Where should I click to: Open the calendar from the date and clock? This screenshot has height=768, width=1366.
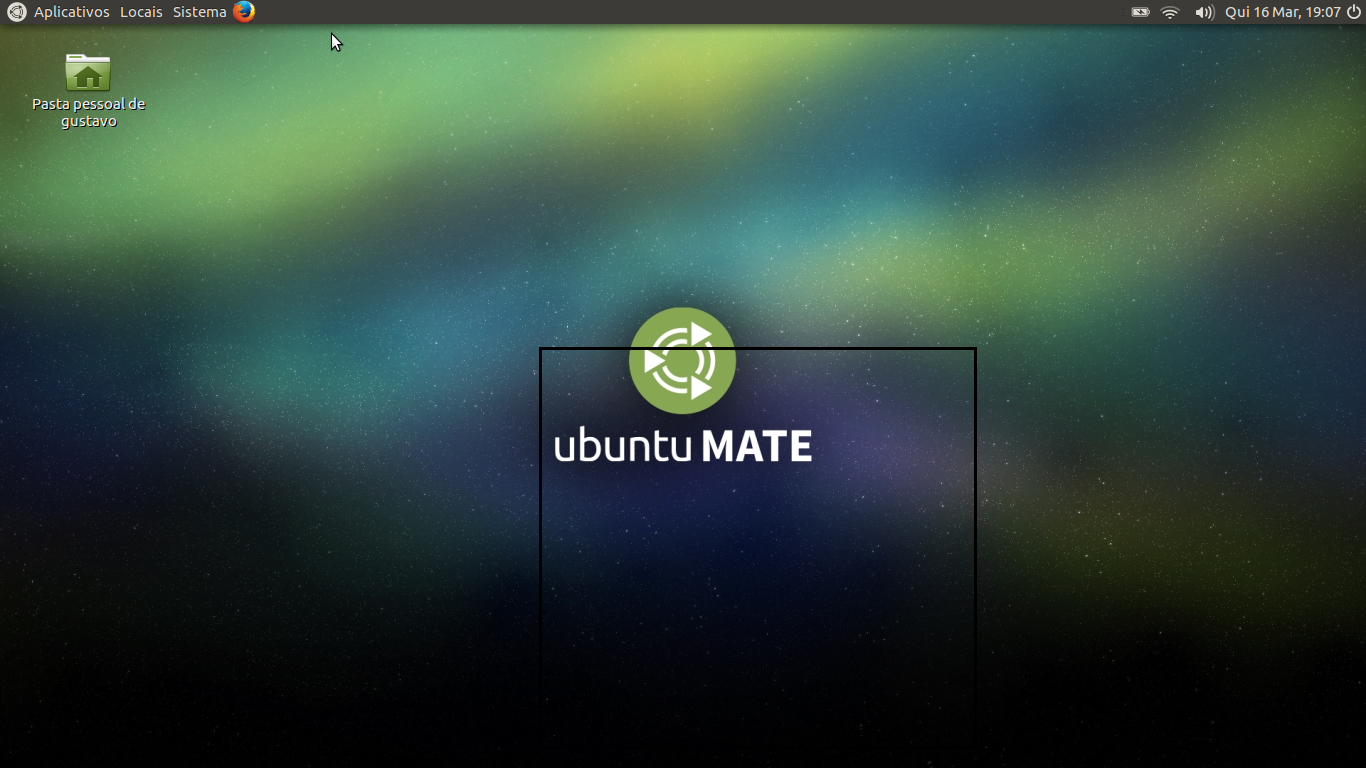coord(1282,12)
